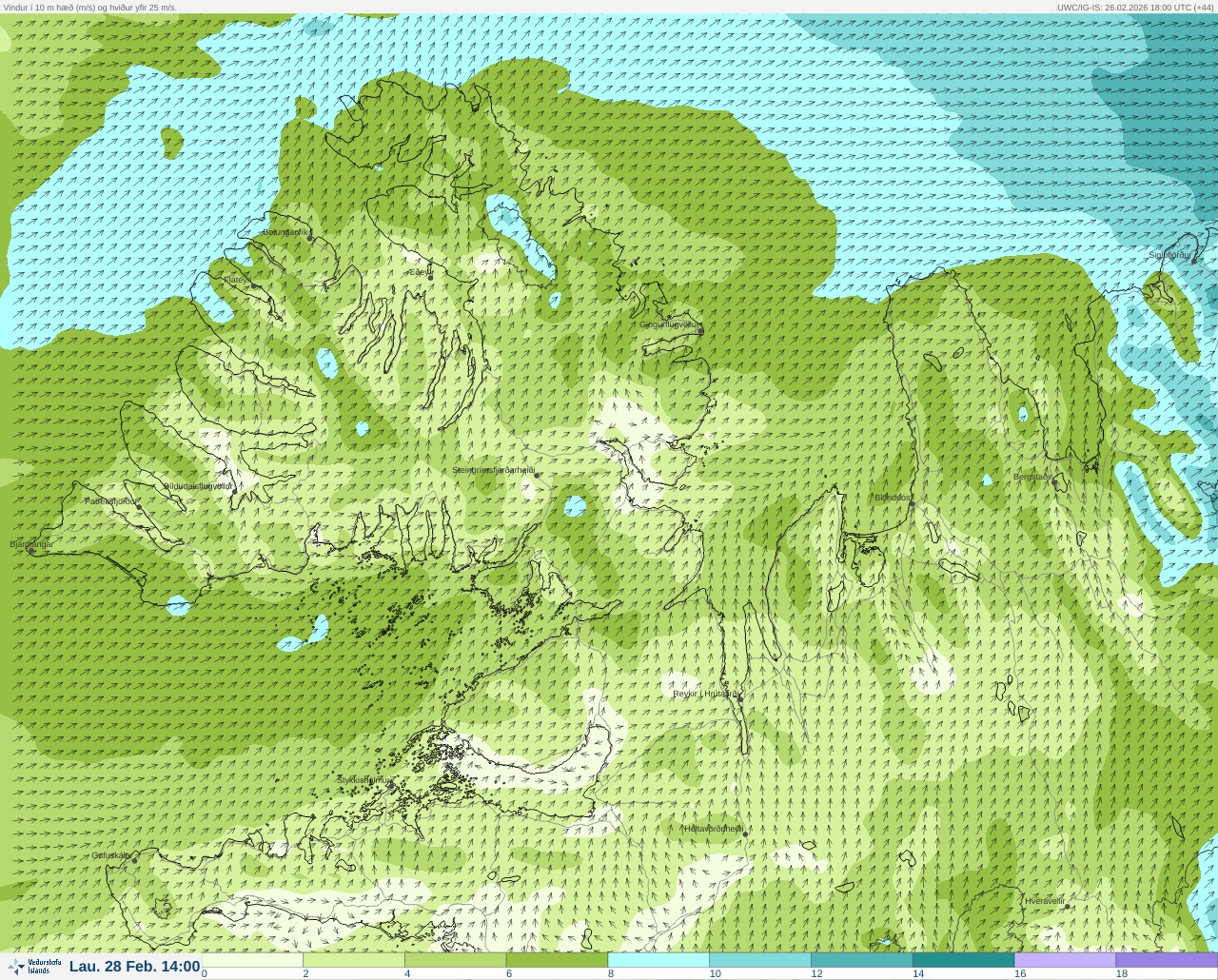Click the Flateyri station label
The height and width of the screenshot is (980, 1218).
[237, 280]
